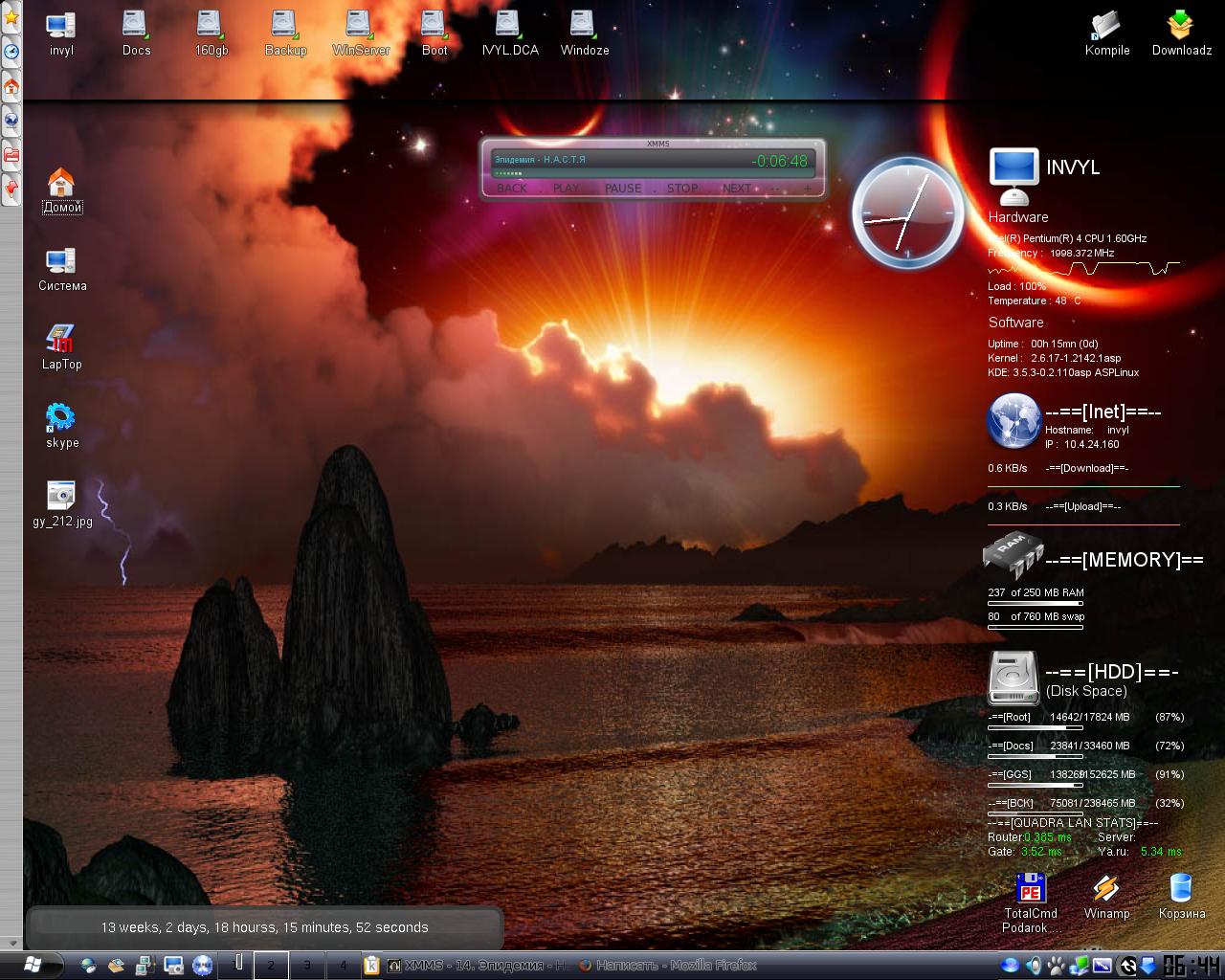Launch the LapTop desktop shortcut

pyautogui.click(x=61, y=346)
